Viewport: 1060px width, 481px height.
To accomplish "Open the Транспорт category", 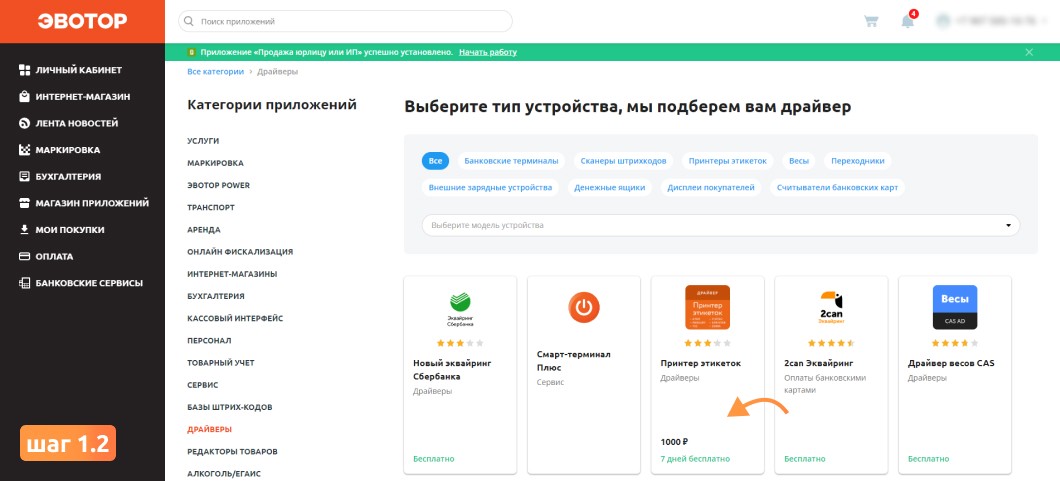I will 211,207.
